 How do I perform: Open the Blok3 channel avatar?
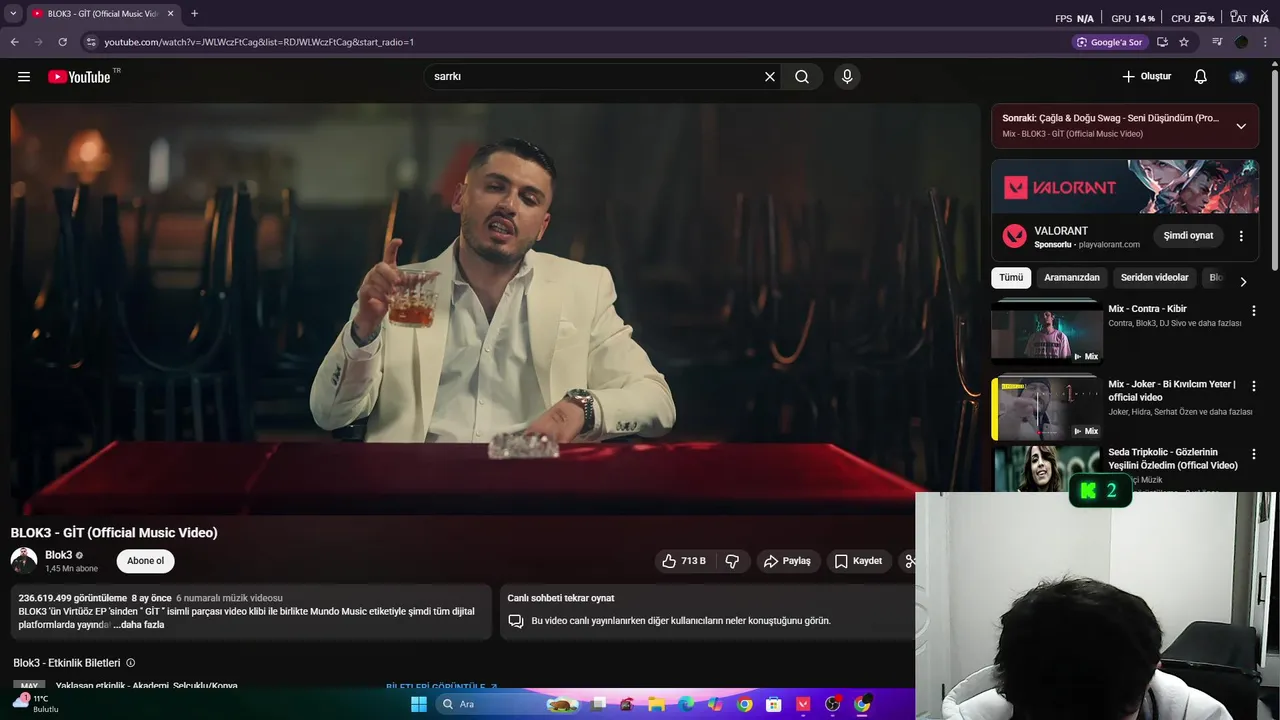pyautogui.click(x=24, y=561)
